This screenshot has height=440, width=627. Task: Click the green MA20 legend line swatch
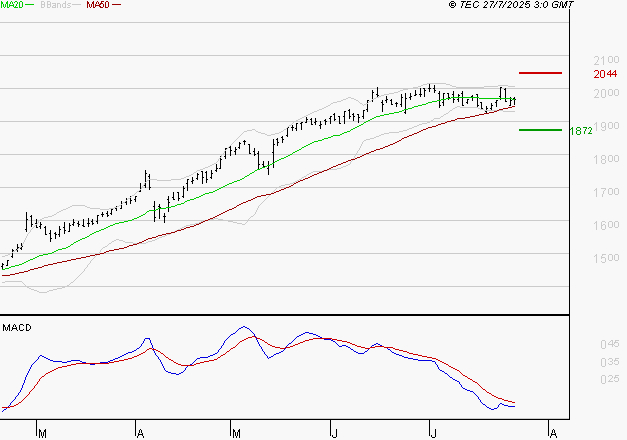pyautogui.click(x=30, y=5)
